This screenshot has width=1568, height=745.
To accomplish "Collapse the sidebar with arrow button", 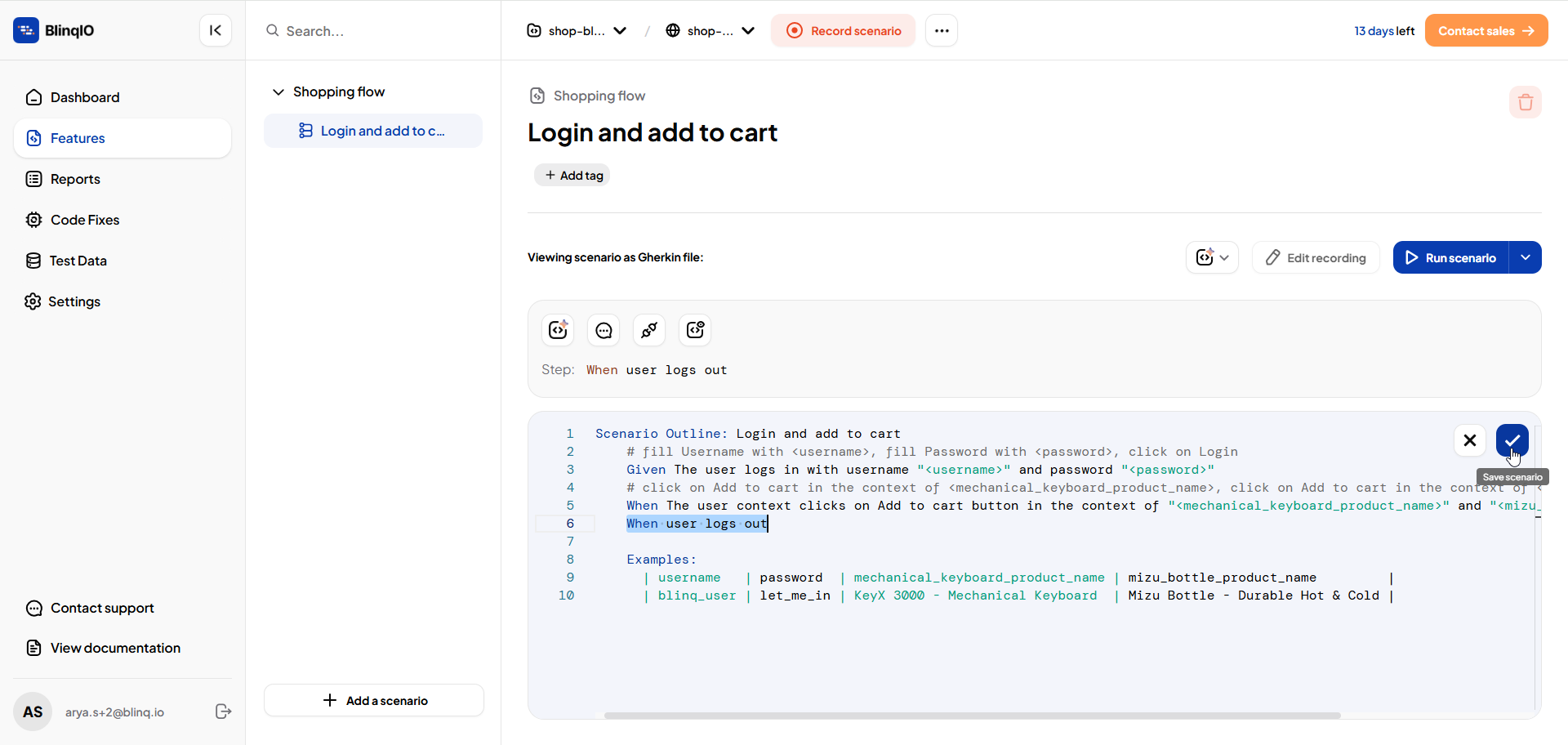I will 216,30.
